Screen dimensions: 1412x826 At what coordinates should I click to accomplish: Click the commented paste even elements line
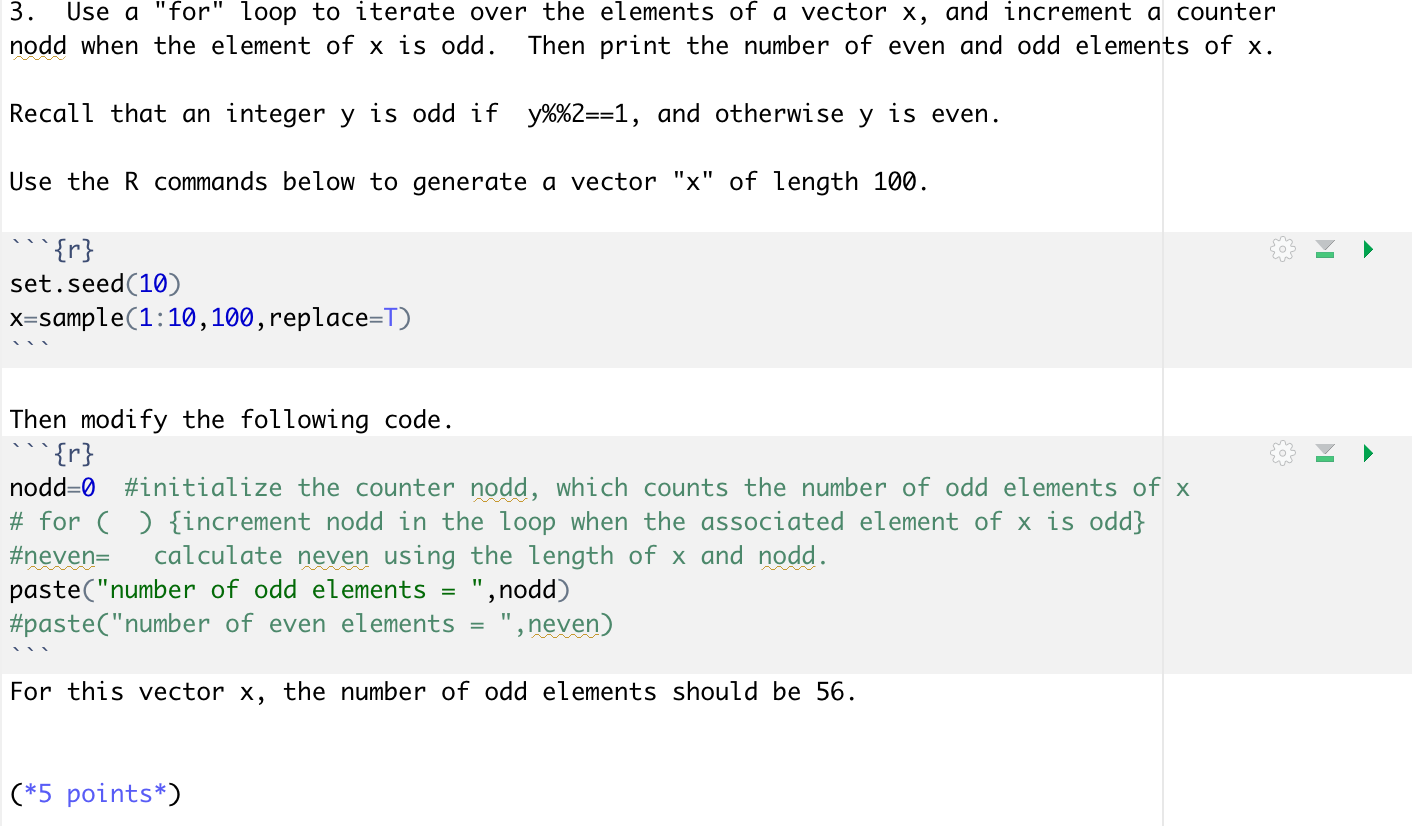click(x=310, y=623)
